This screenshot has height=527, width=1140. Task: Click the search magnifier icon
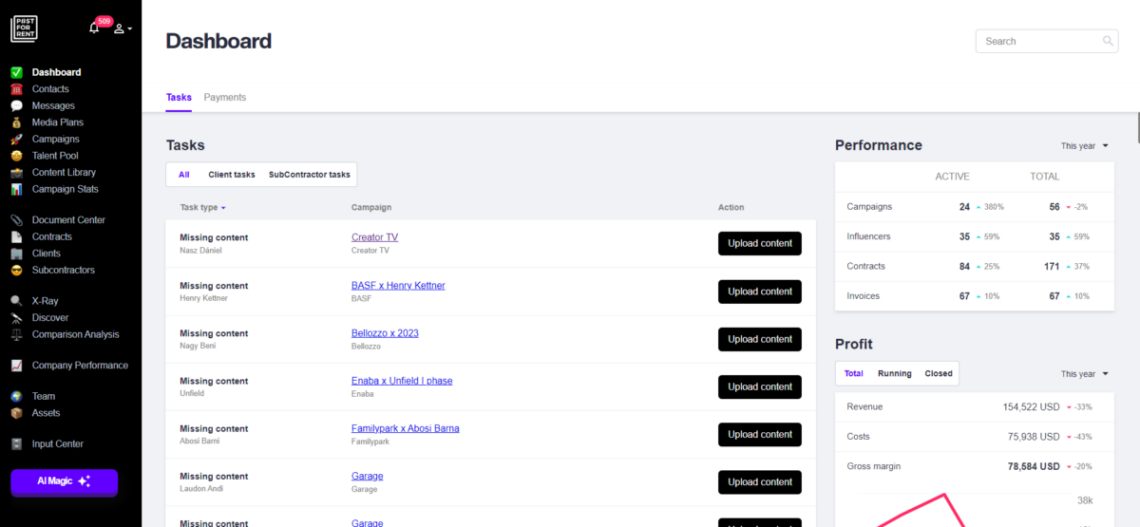1108,41
